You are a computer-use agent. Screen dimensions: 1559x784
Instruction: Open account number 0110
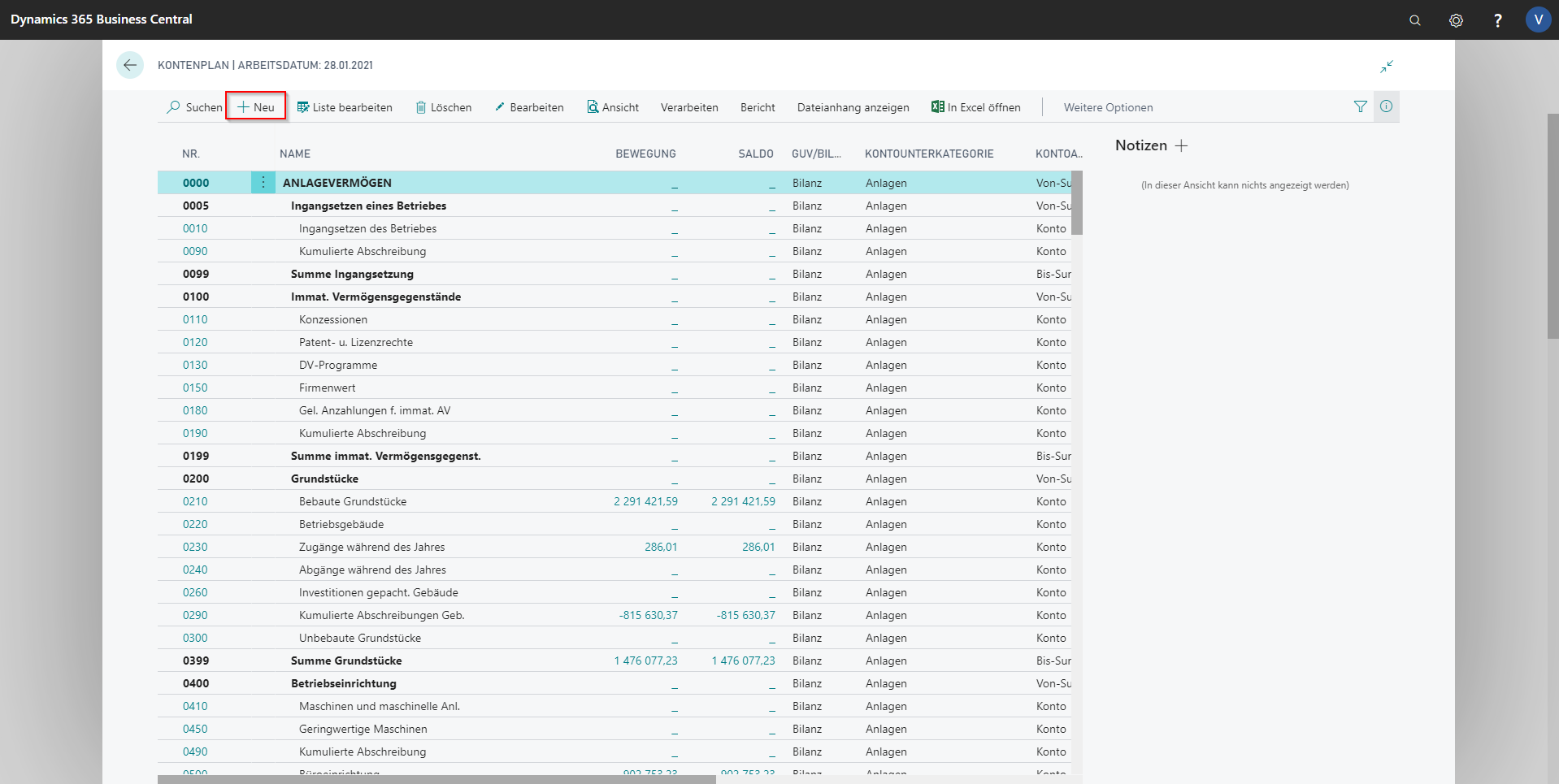pos(195,319)
